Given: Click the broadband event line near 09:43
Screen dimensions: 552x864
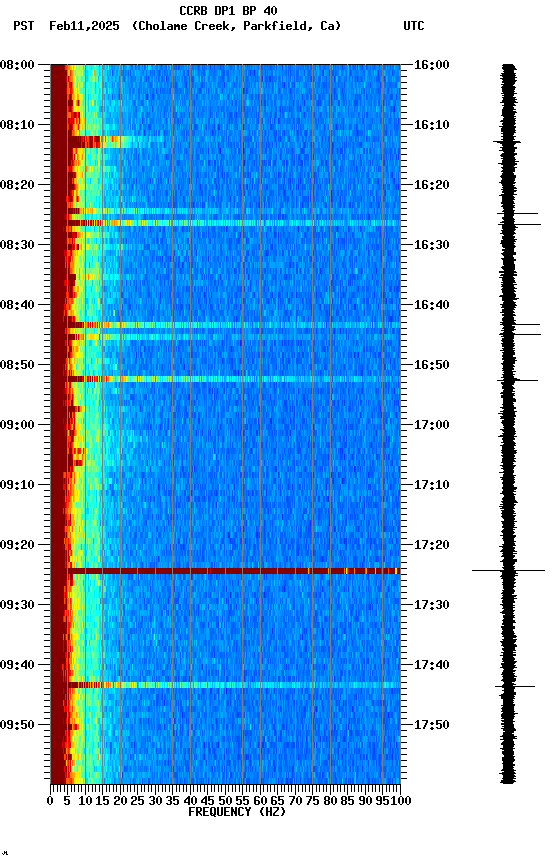Looking at the screenshot, I should (x=234, y=686).
